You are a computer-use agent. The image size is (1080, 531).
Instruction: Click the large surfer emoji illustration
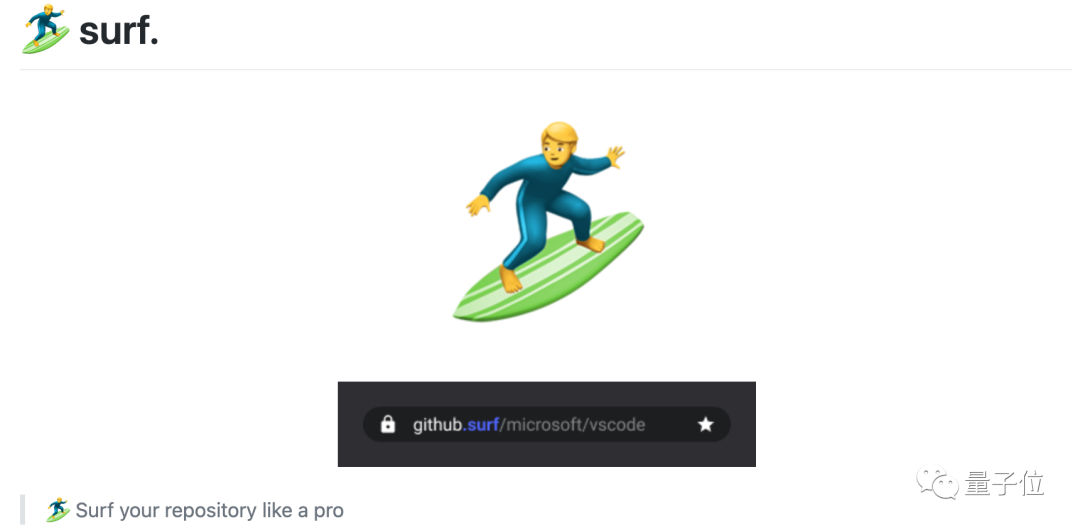point(548,221)
